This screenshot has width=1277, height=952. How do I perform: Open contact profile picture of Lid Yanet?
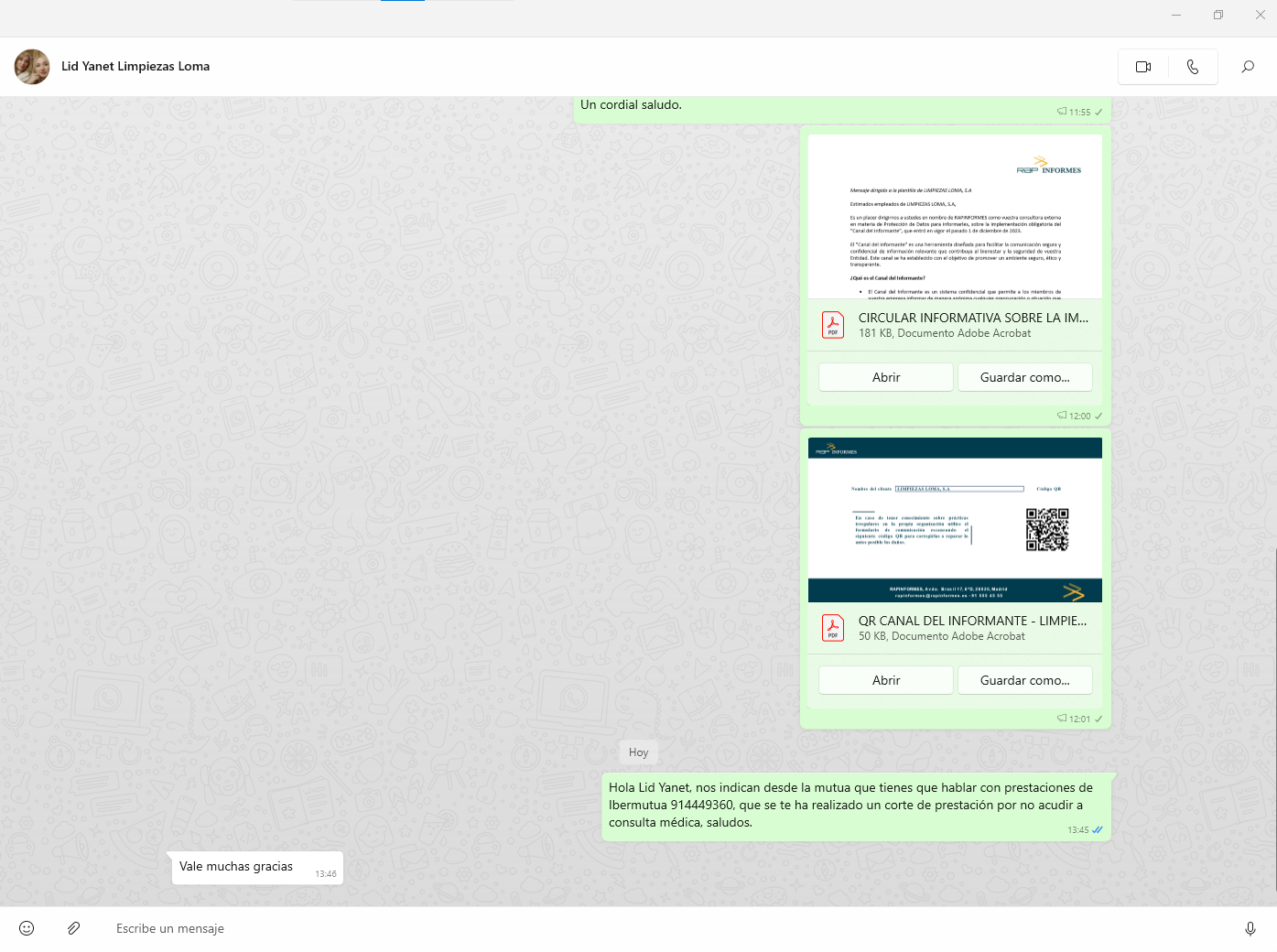[32, 67]
